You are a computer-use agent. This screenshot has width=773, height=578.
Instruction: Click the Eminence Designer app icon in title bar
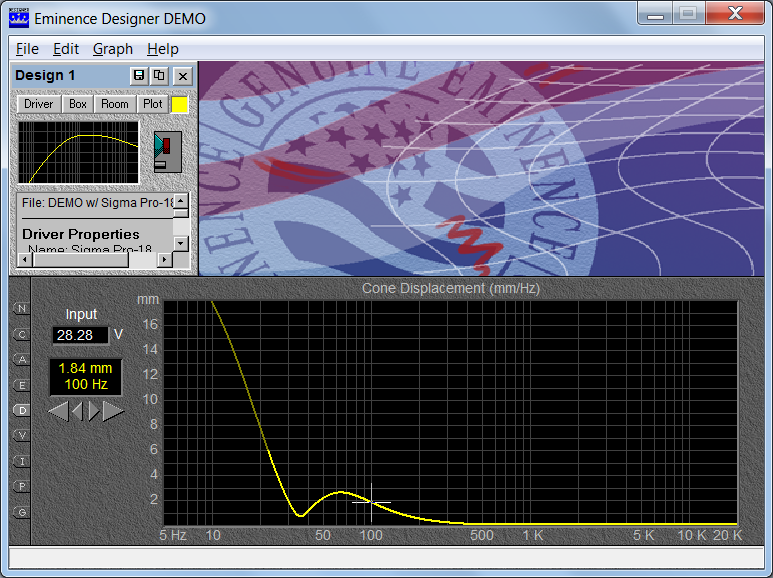coord(19,18)
